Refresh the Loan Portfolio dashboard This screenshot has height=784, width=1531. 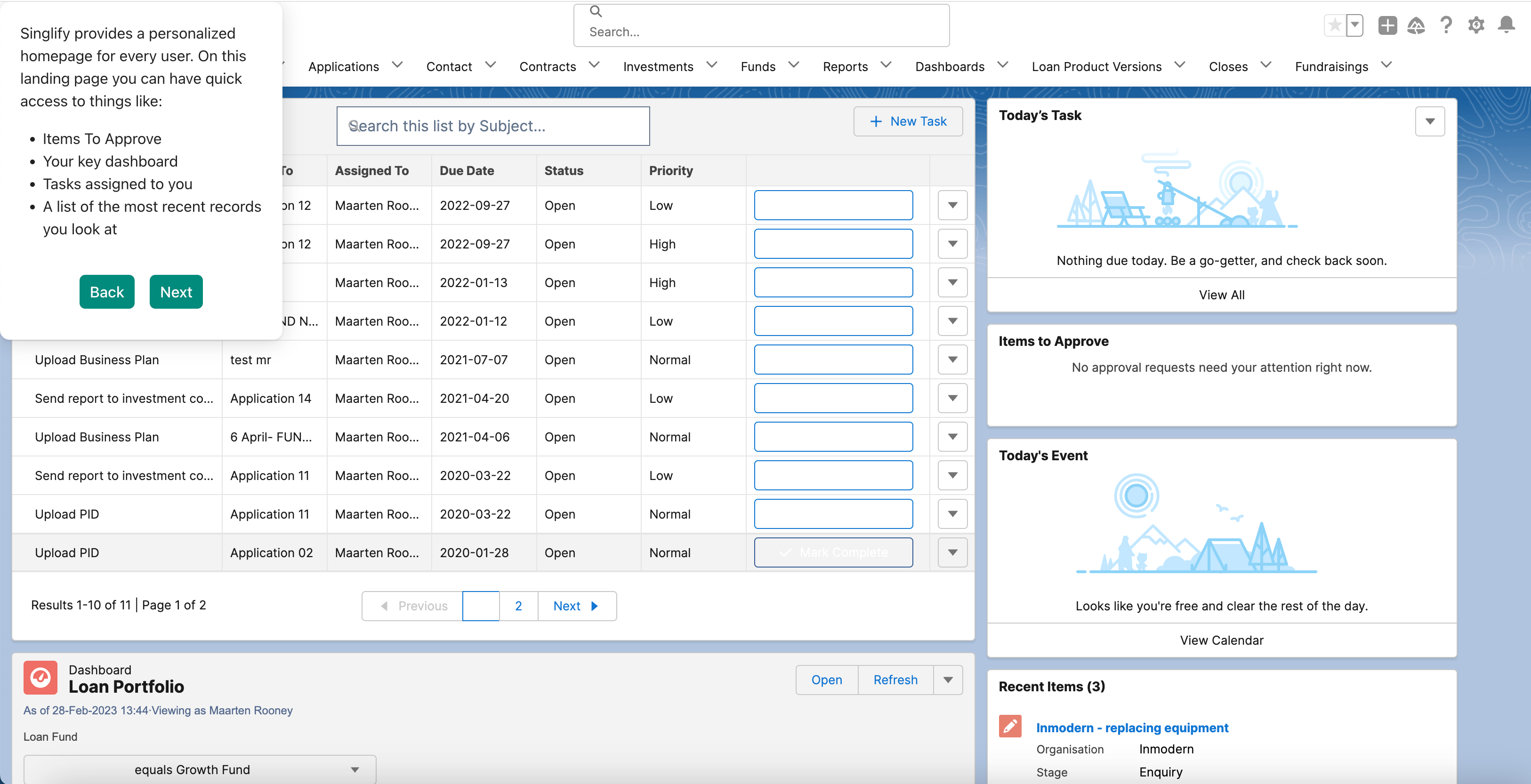pyautogui.click(x=895, y=680)
